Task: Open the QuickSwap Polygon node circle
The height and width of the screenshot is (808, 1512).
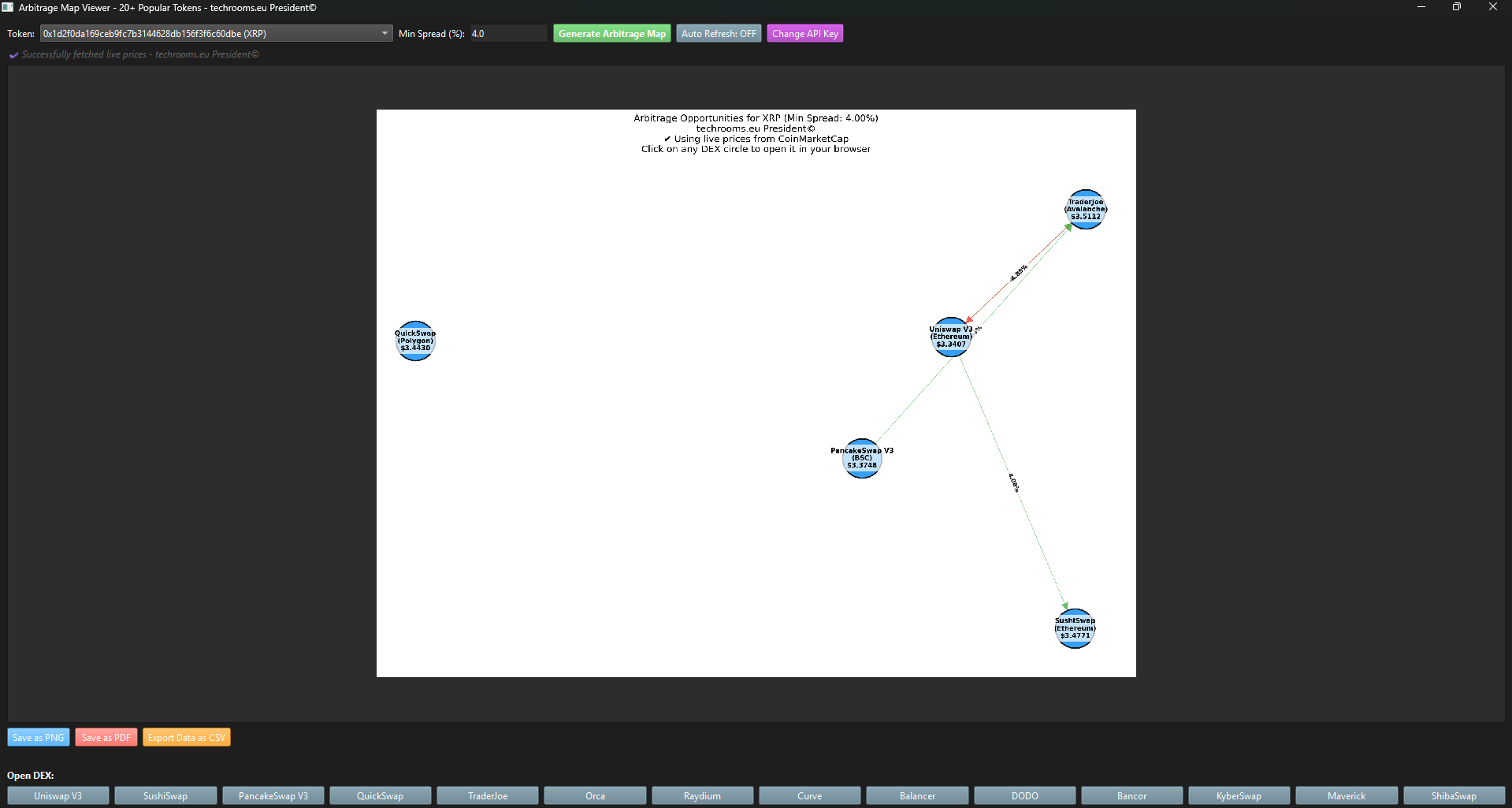Action: coord(415,341)
